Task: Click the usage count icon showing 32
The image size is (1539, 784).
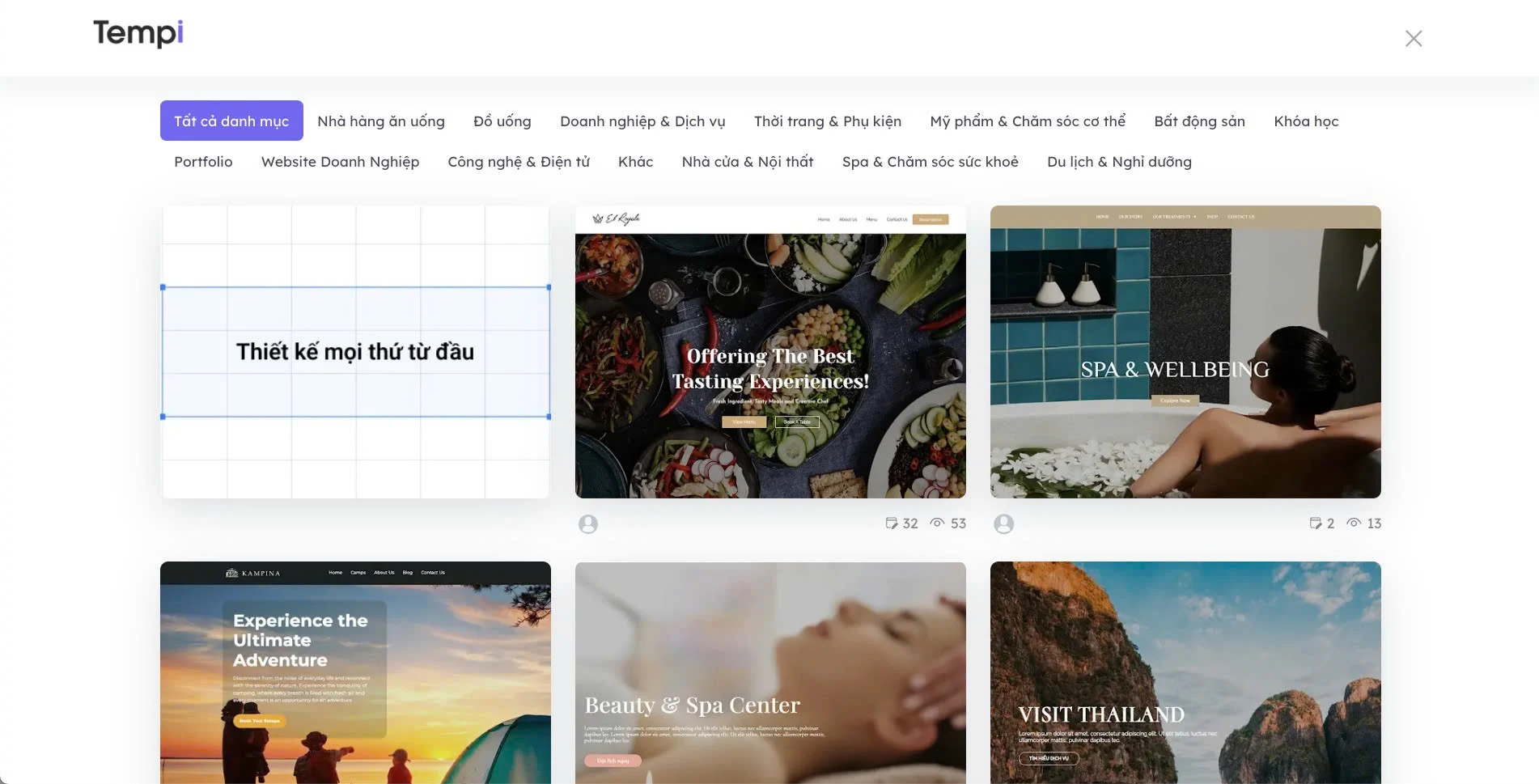Action: point(892,523)
